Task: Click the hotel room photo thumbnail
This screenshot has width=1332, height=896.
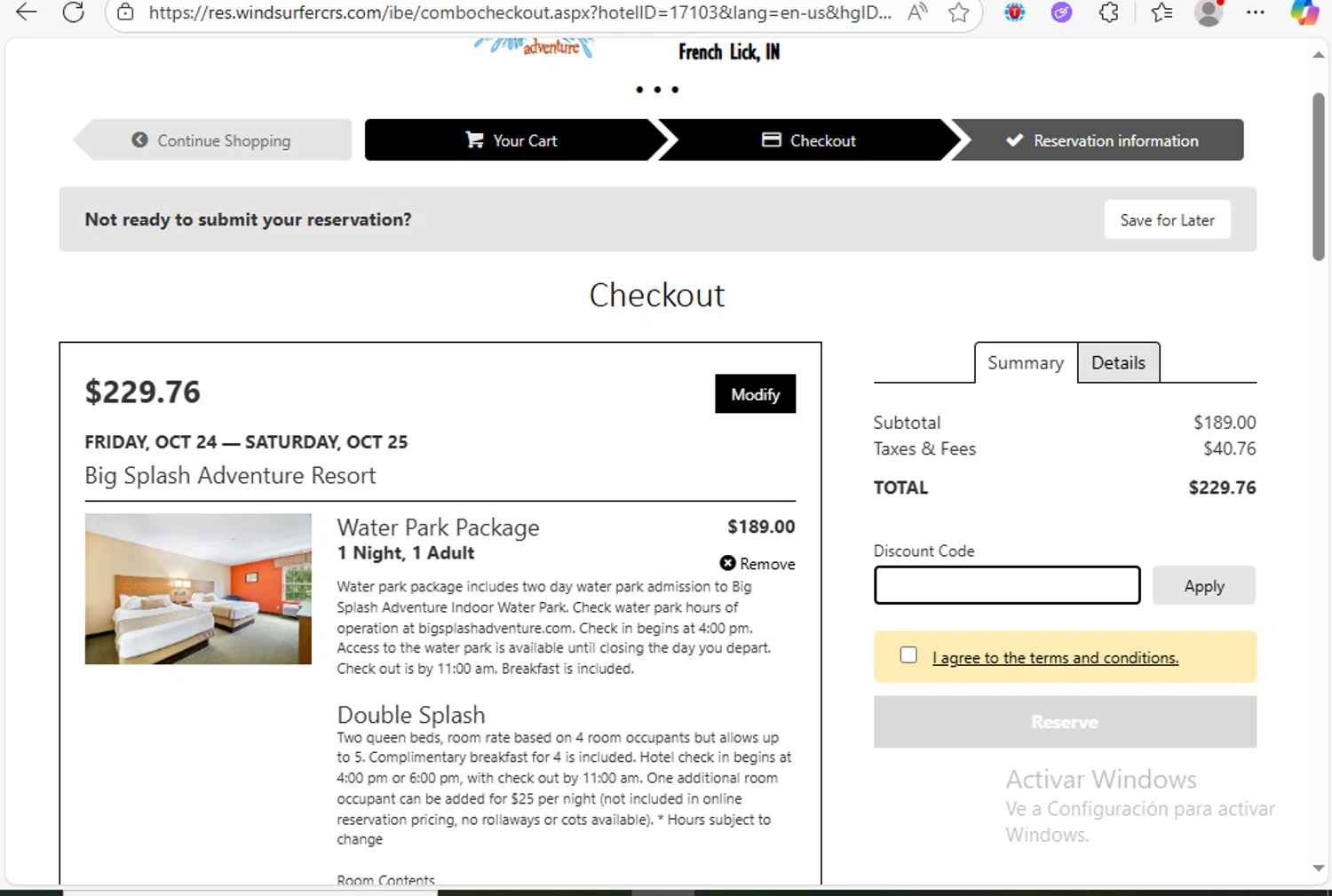Action: click(x=198, y=589)
